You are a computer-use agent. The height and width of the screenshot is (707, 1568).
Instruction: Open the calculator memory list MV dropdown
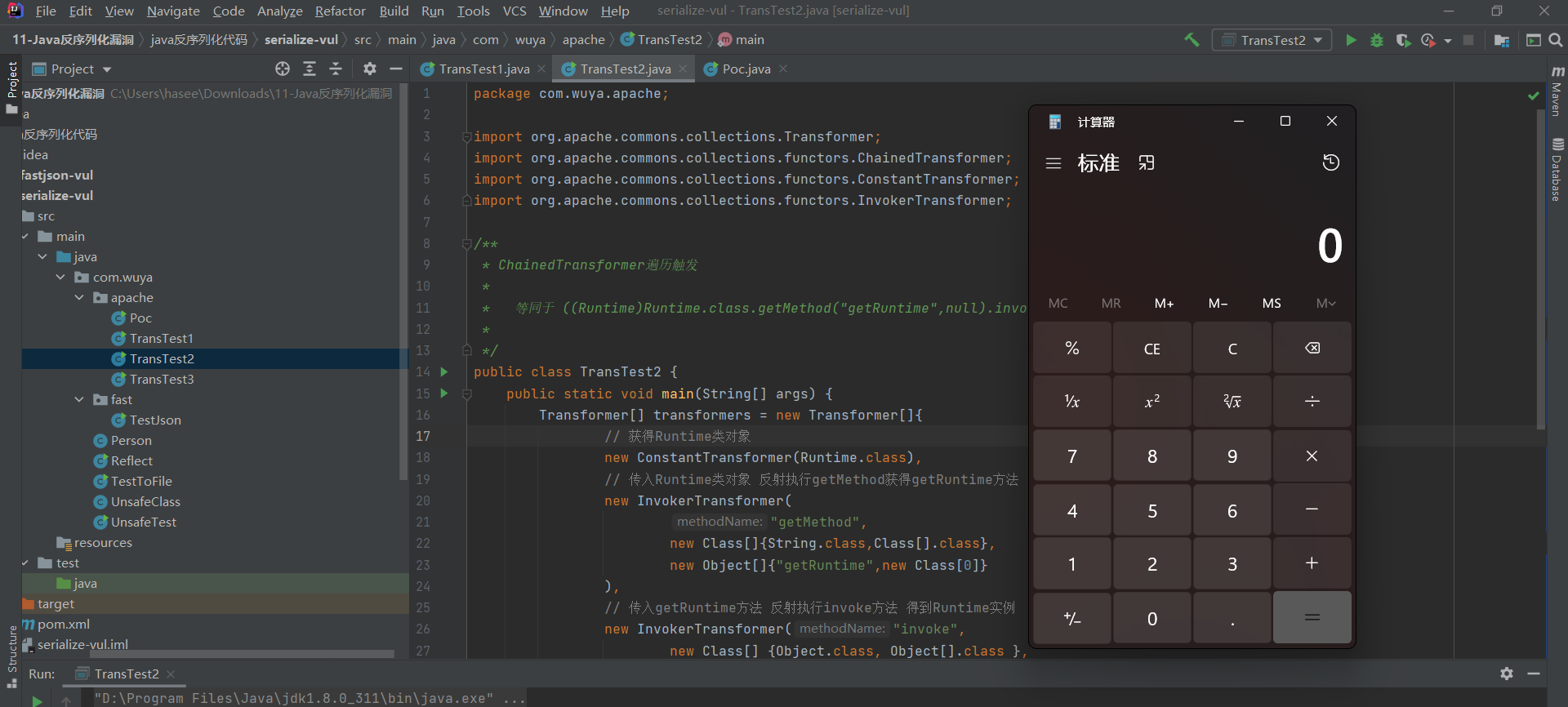1325,303
